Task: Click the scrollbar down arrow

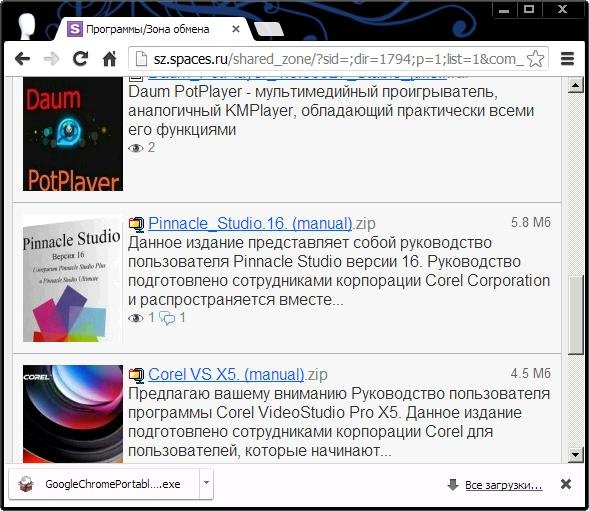Action: click(x=575, y=455)
